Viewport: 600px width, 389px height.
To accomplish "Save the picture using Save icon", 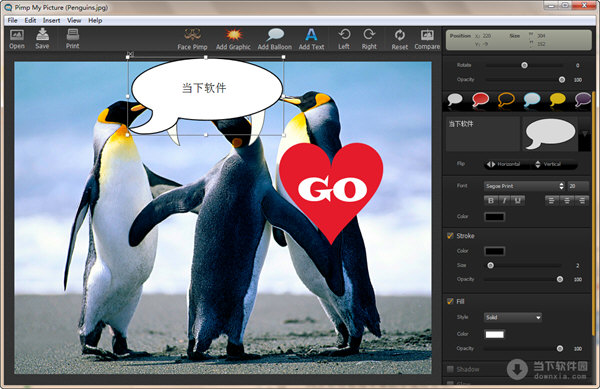I will (x=42, y=39).
